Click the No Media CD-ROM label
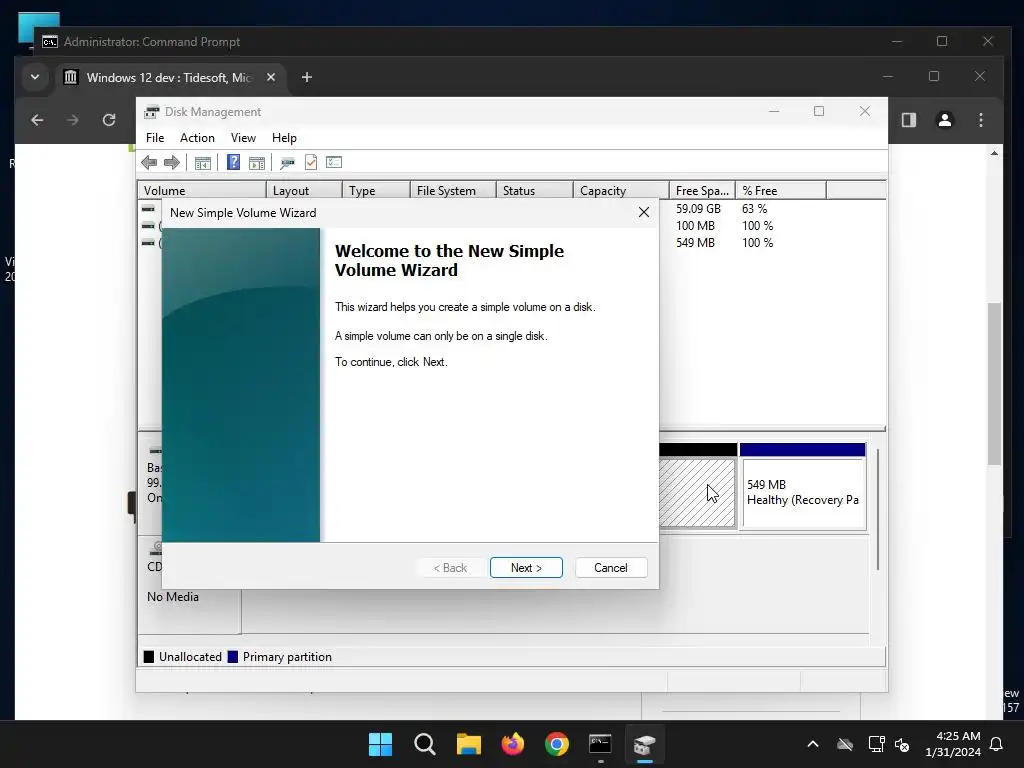Image resolution: width=1024 pixels, height=768 pixels. tap(172, 597)
